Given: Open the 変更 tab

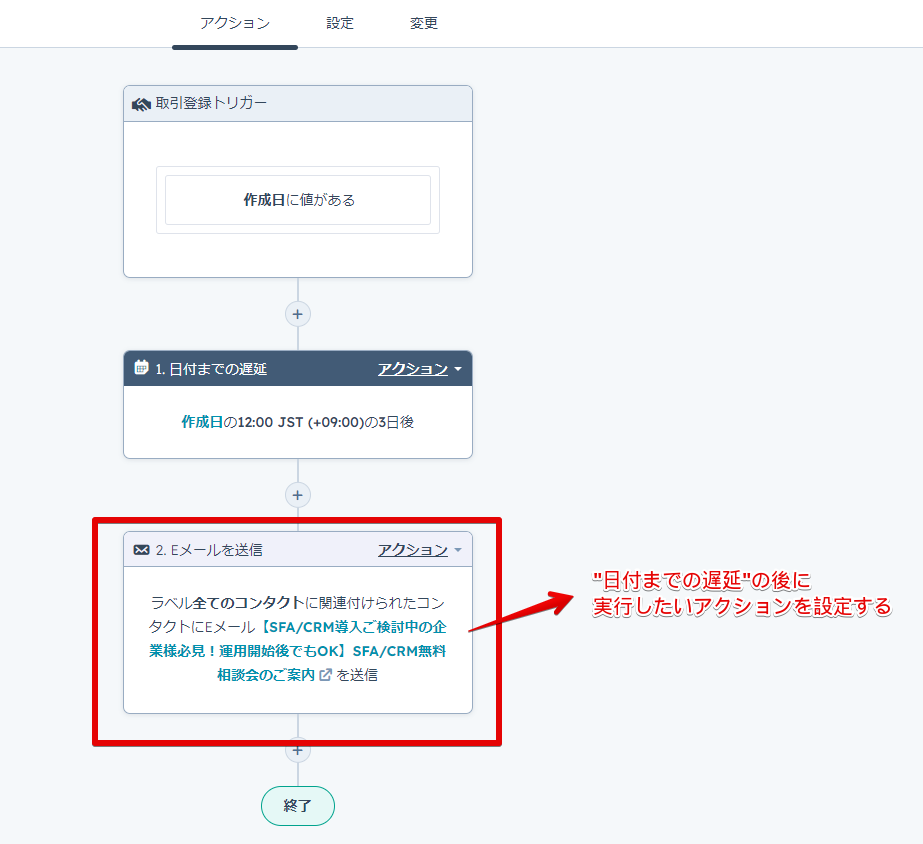Looking at the screenshot, I should [423, 23].
